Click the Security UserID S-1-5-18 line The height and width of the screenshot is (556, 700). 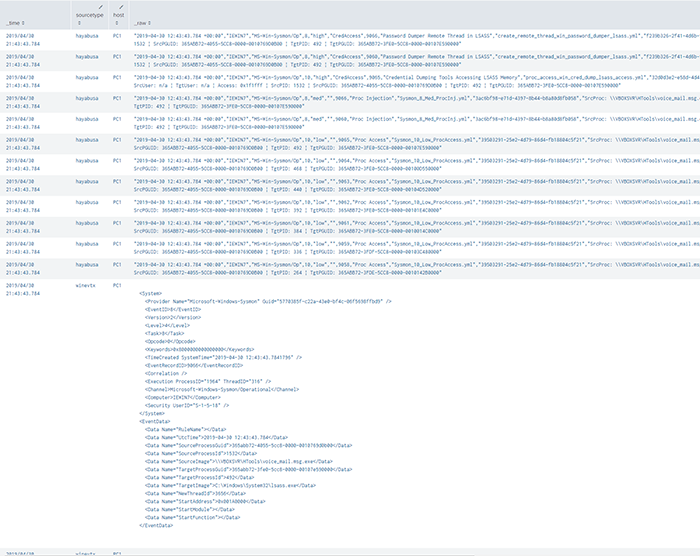click(x=187, y=406)
